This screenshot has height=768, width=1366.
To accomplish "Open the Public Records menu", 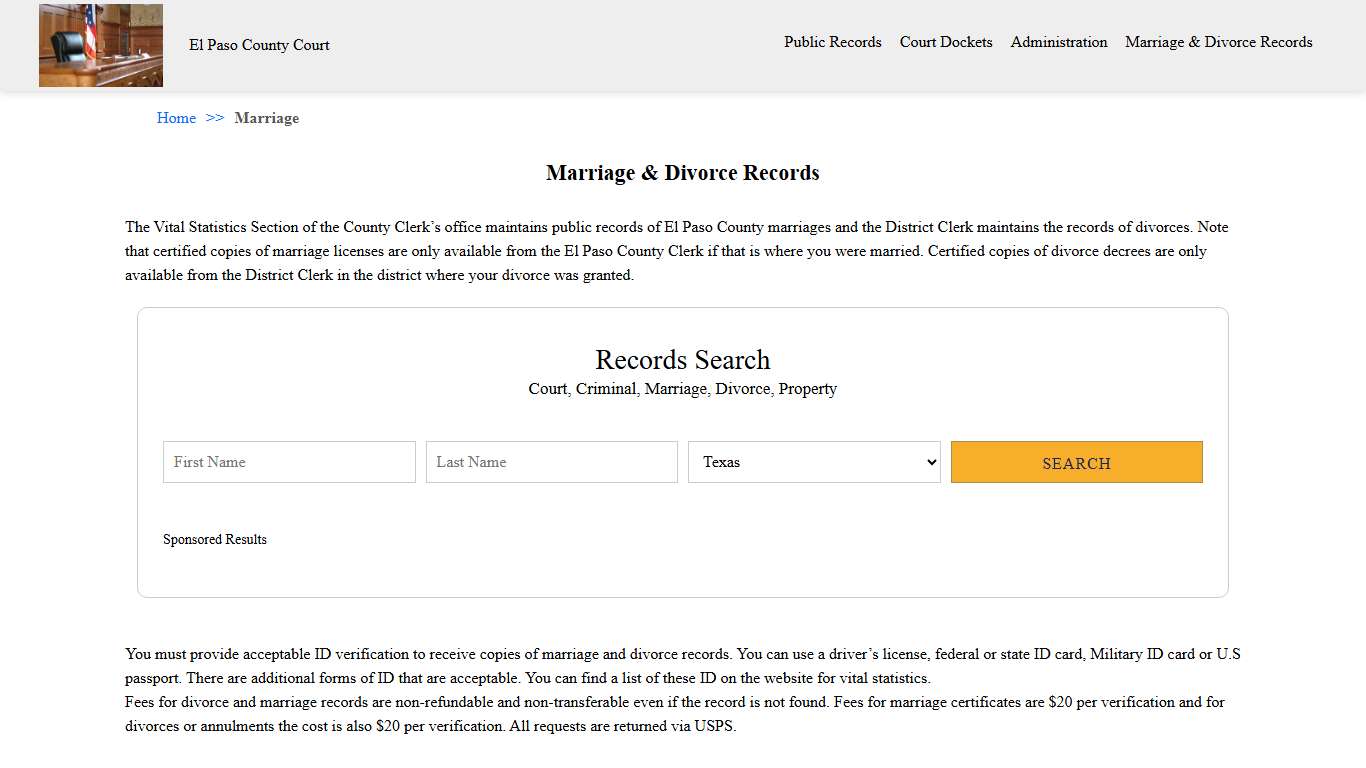I will tap(832, 42).
